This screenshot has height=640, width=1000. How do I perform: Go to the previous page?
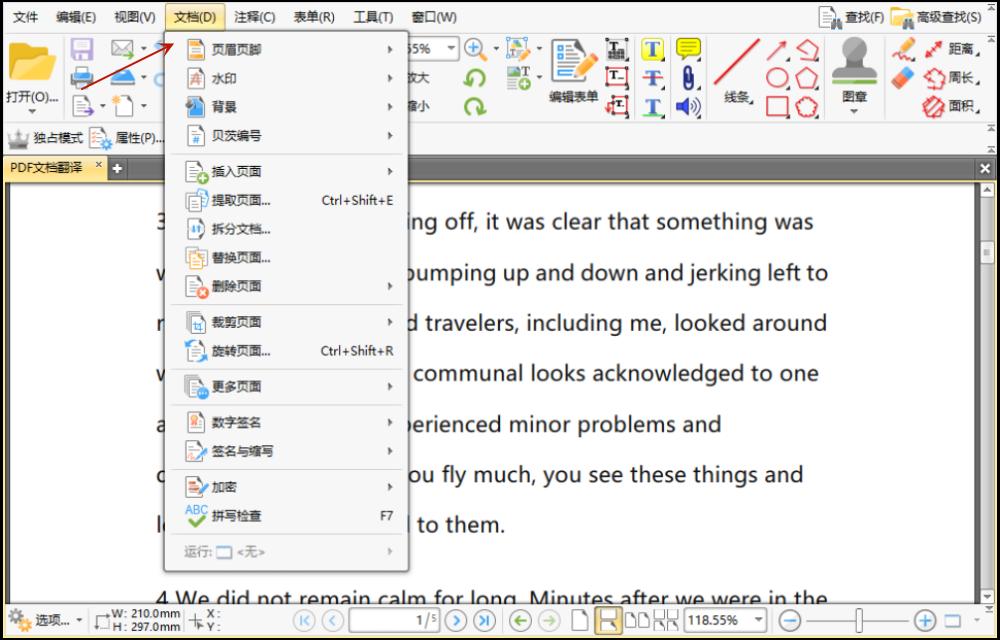pos(332,620)
